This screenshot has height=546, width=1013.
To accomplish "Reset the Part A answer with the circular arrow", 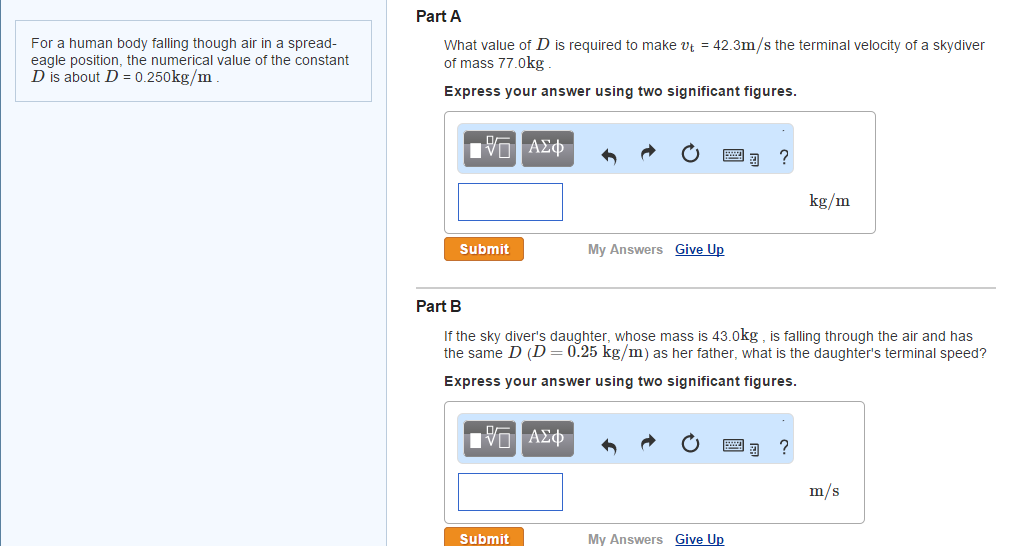I will coord(689,155).
